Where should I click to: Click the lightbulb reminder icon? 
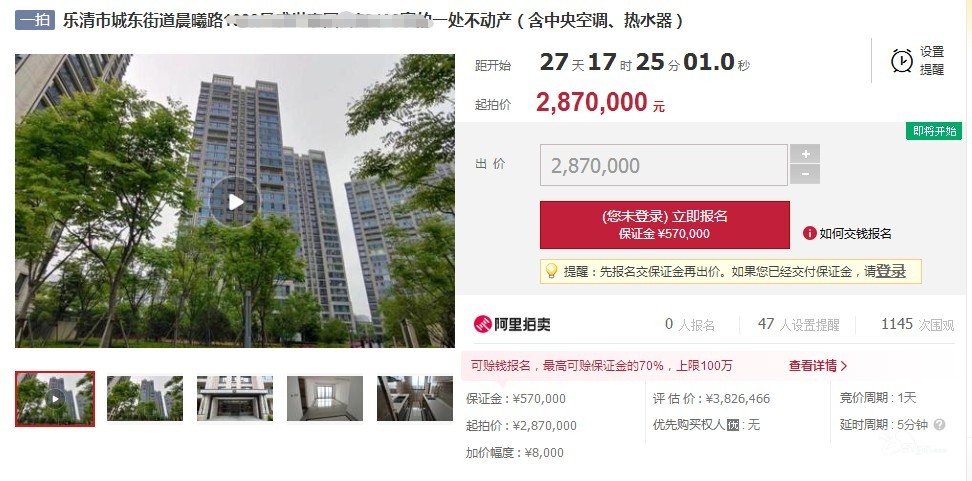550,271
